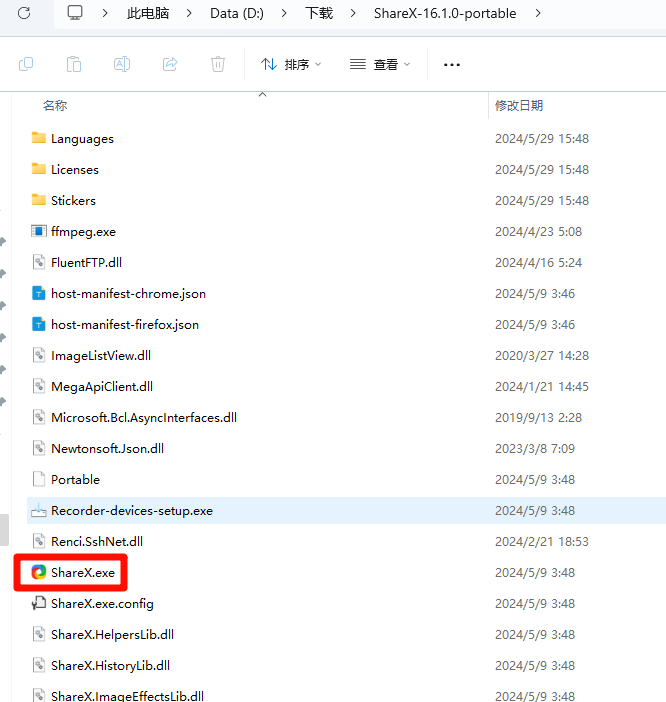Click the computer monitor icon in breadcrumb
The width and height of the screenshot is (666, 702).
(x=75, y=13)
